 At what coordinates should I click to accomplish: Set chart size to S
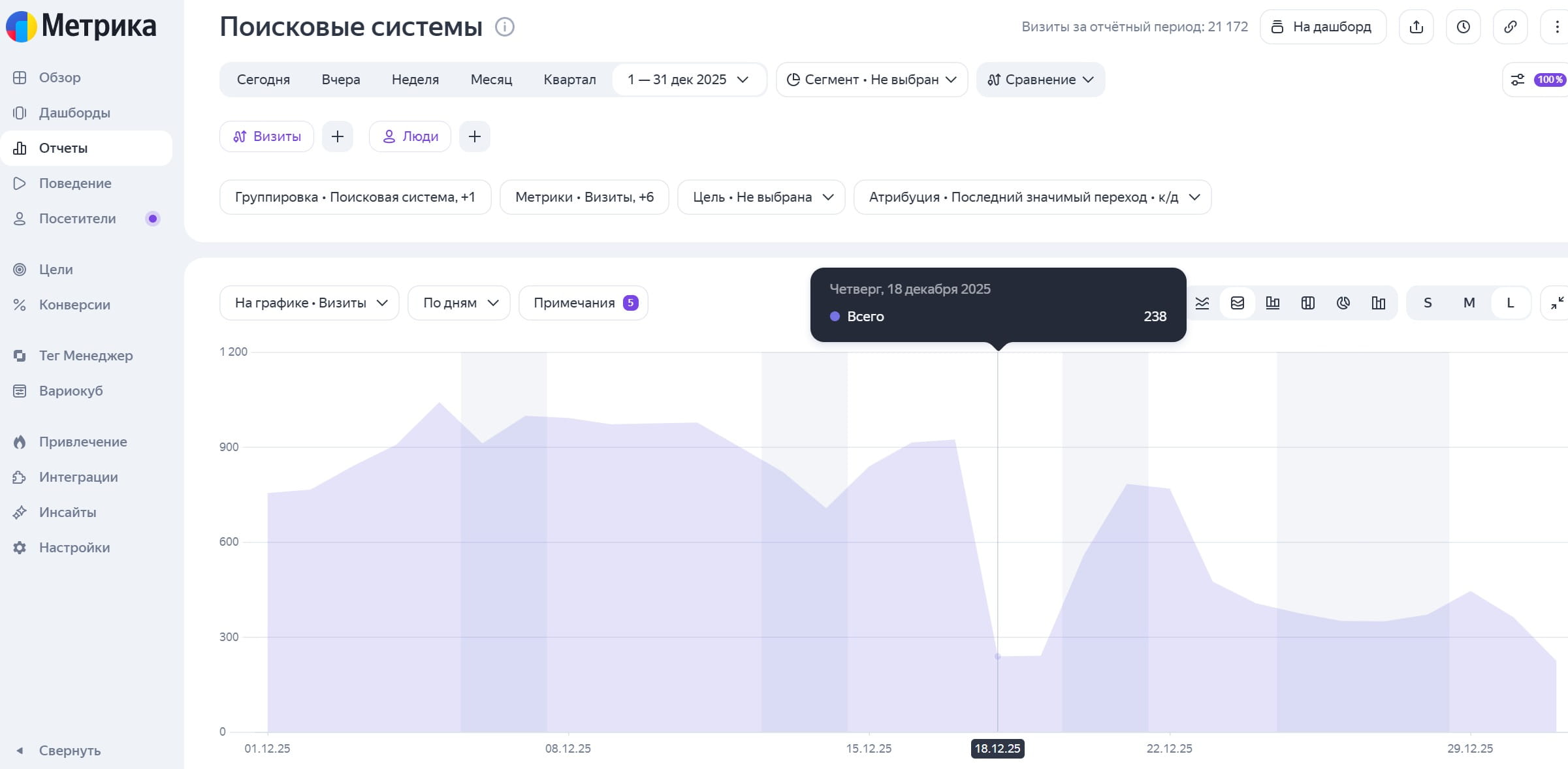[1428, 303]
